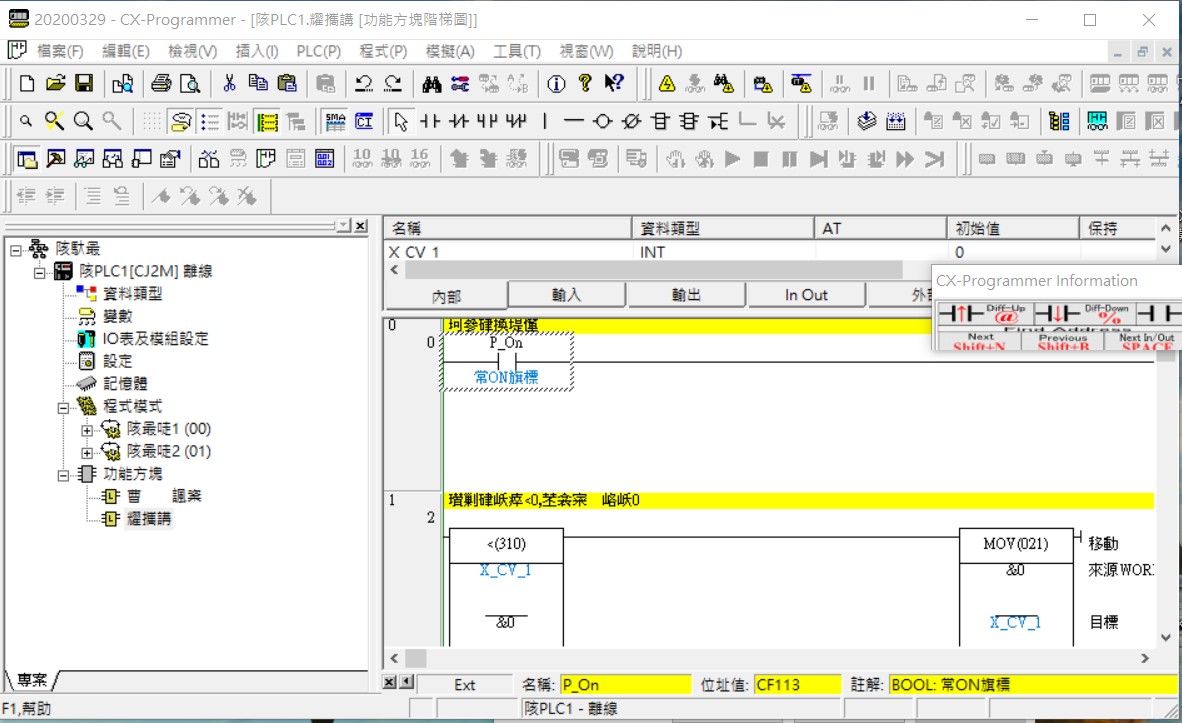This screenshot has width=1182, height=723.
Task: Click the binoculars Find icon
Action: [432, 84]
